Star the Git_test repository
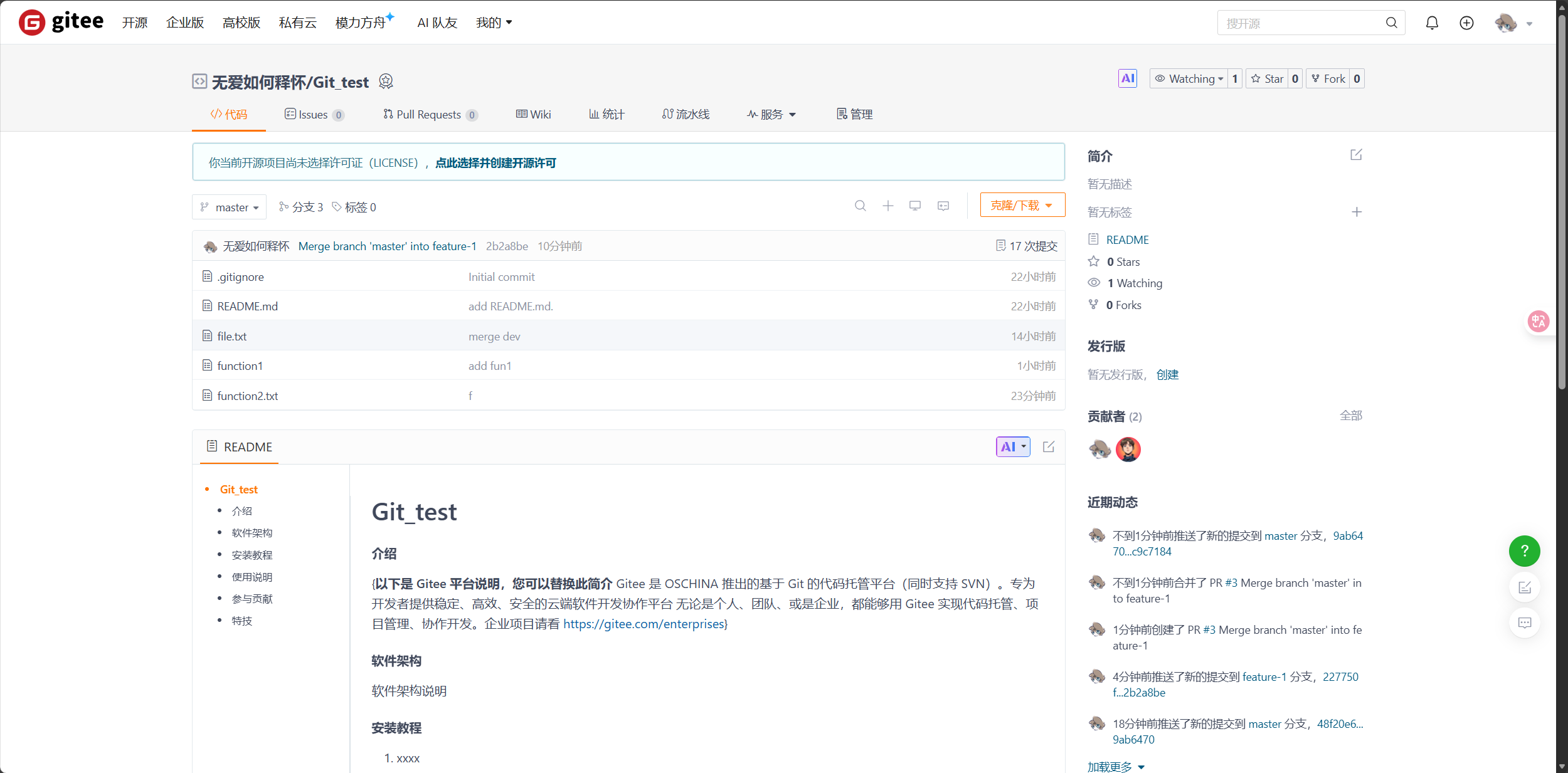The image size is (1568, 773). click(1268, 78)
